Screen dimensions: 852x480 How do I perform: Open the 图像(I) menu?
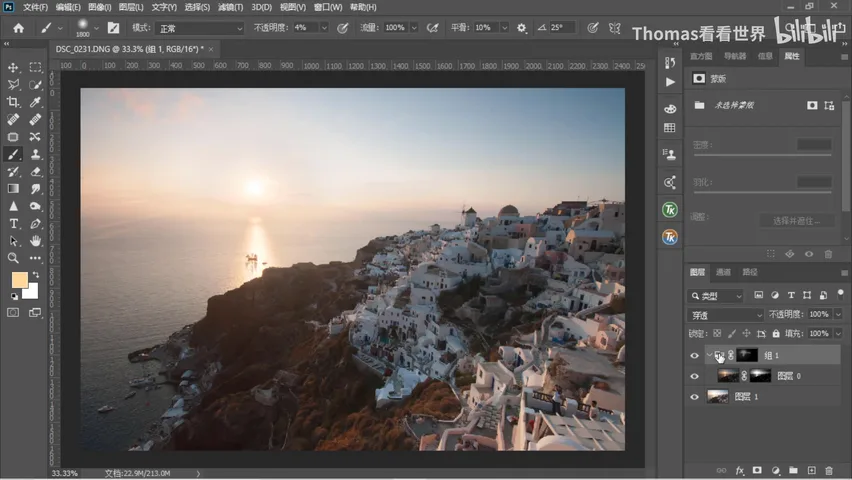(99, 7)
